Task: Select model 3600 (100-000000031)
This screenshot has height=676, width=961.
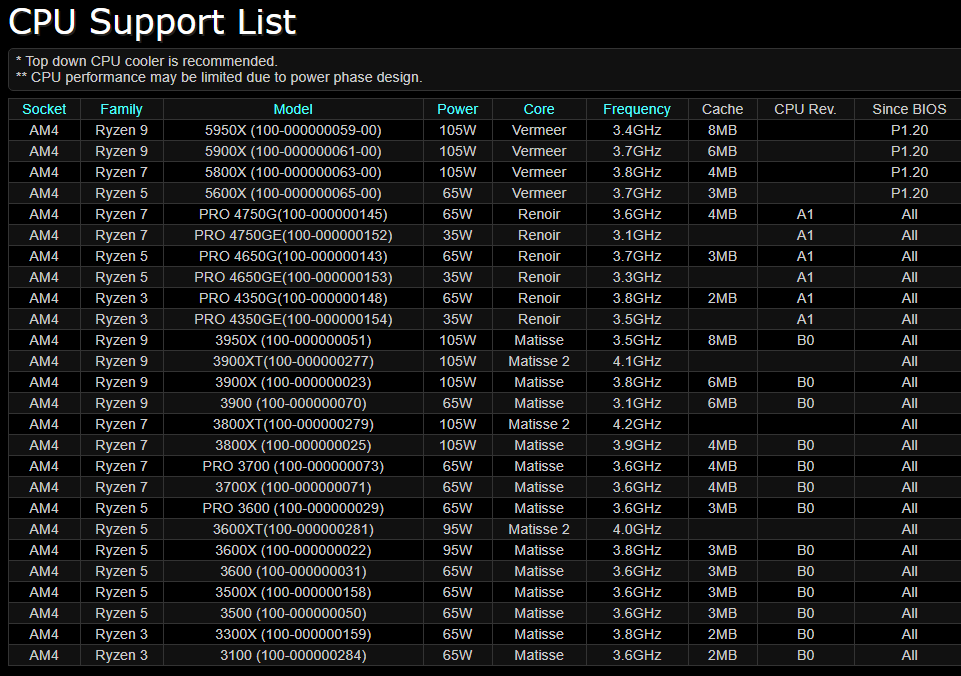Action: tap(293, 571)
